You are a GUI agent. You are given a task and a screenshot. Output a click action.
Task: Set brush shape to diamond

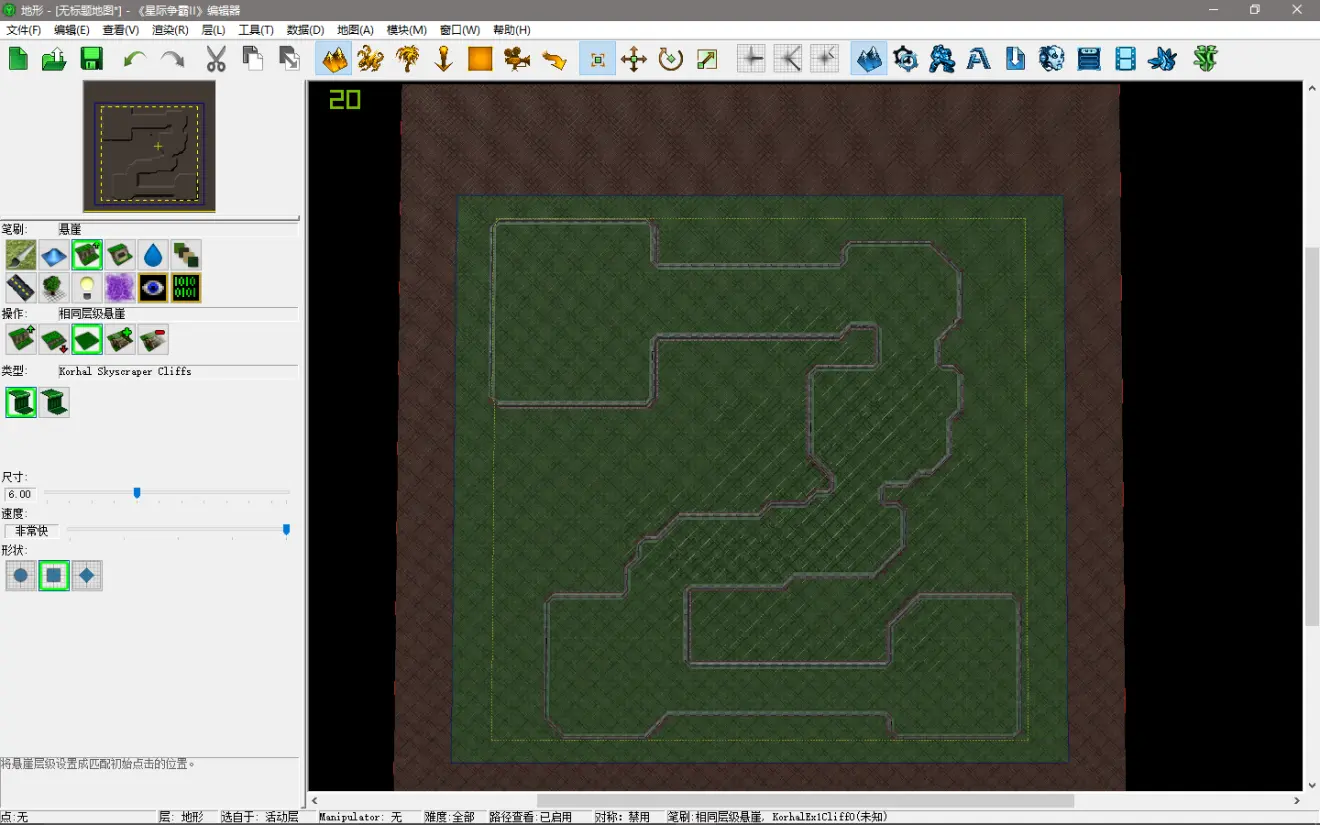tap(87, 576)
